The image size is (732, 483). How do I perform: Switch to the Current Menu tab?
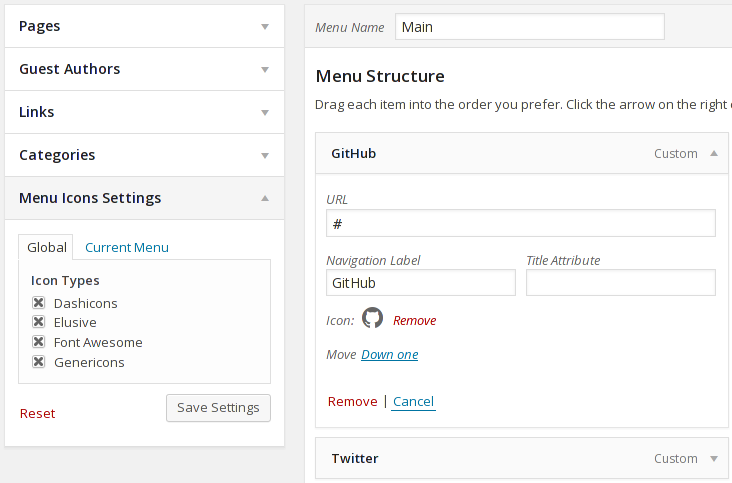[x=127, y=247]
